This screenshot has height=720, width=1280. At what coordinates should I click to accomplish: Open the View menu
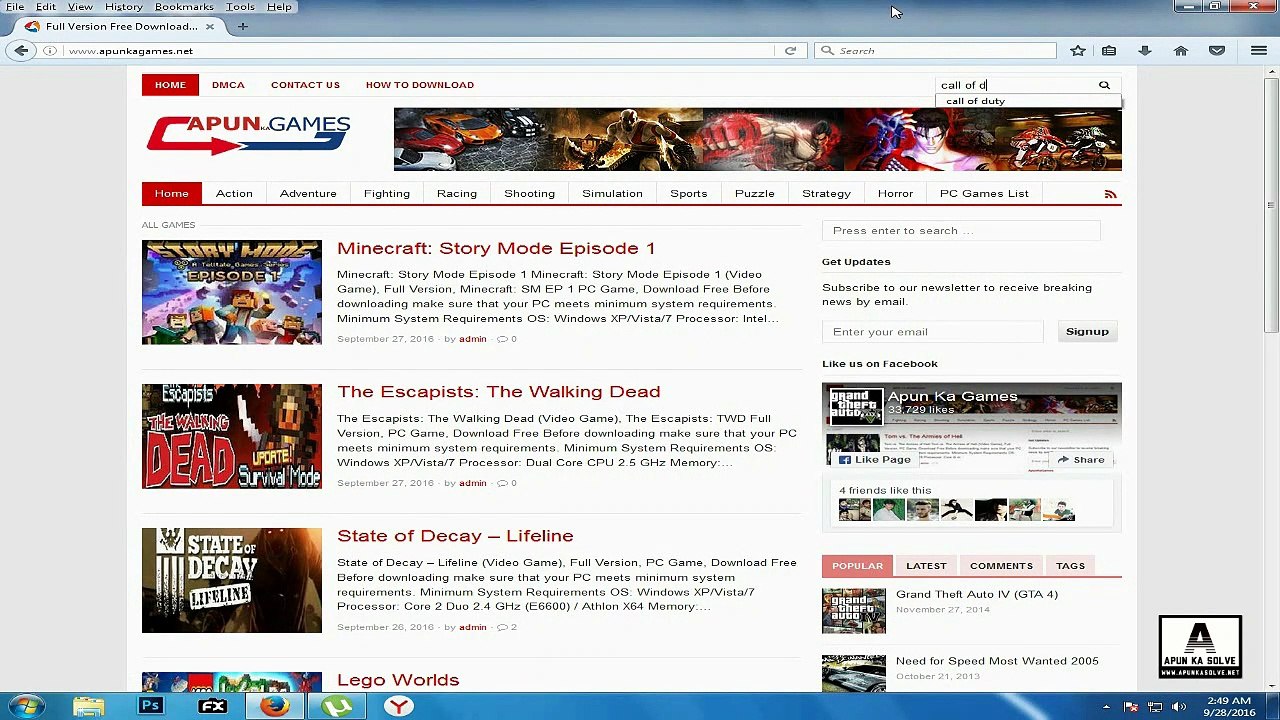pyautogui.click(x=80, y=7)
